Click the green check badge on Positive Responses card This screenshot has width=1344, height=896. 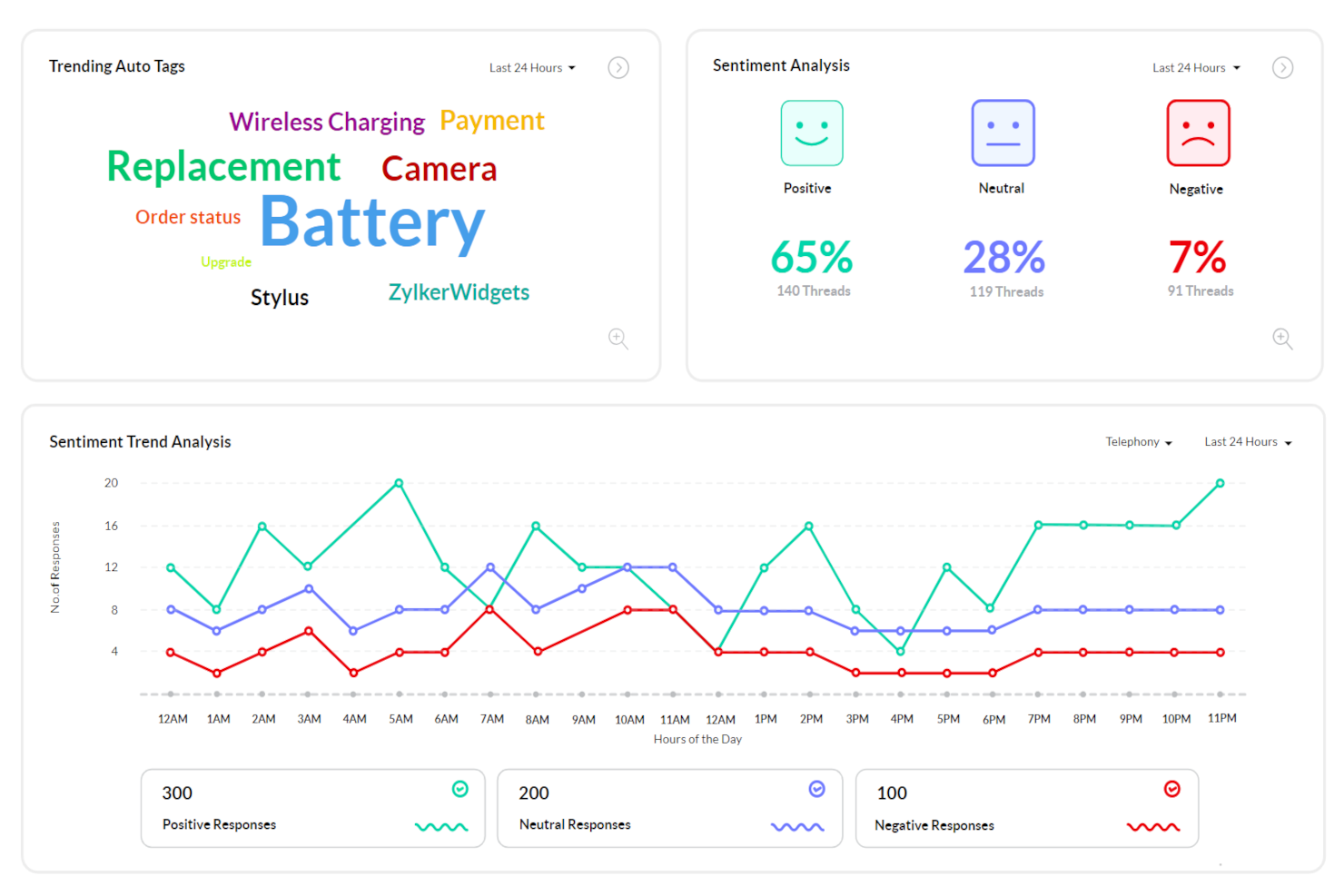pyautogui.click(x=460, y=789)
